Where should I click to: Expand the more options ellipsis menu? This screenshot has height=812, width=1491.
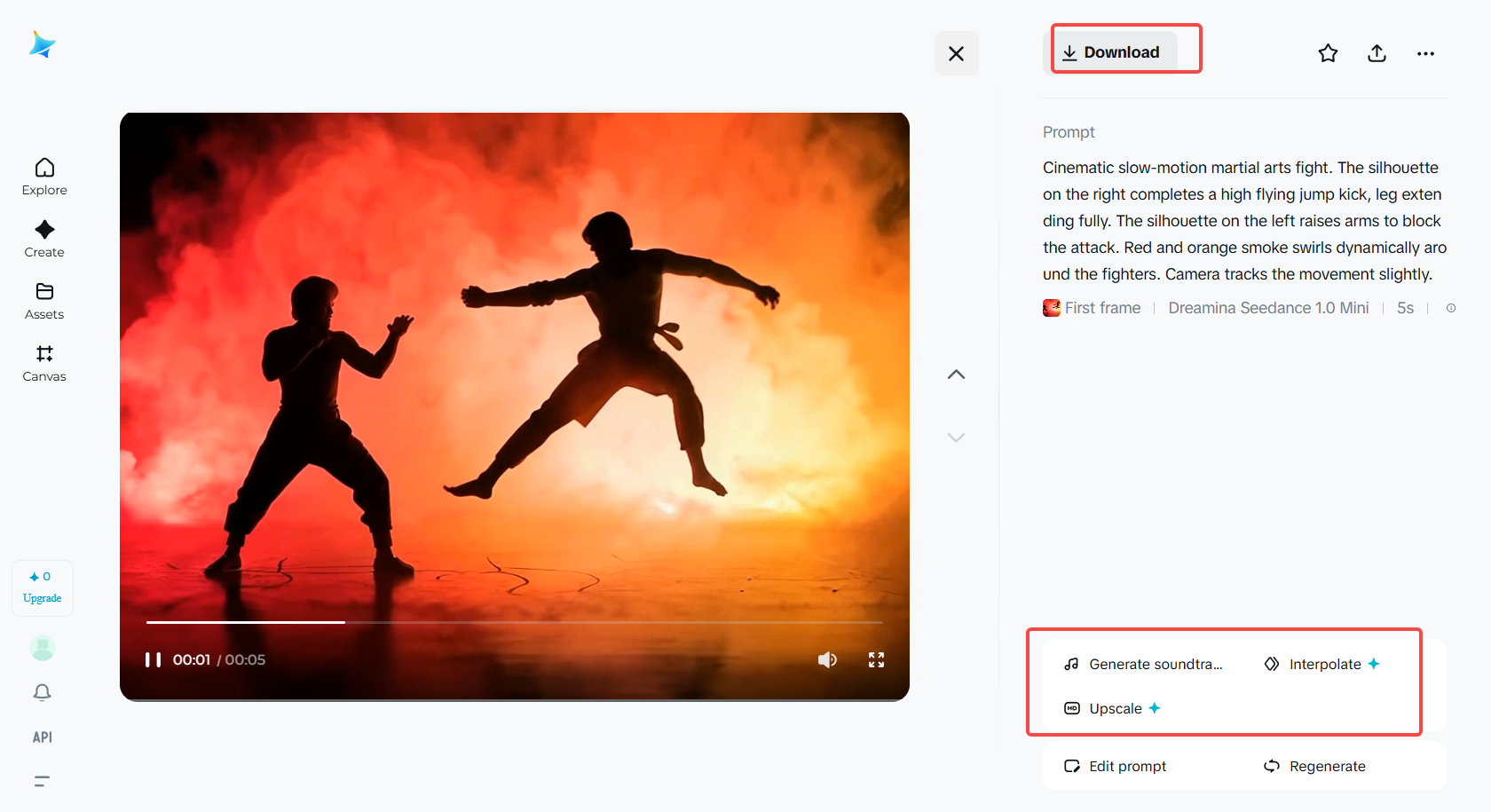tap(1425, 53)
